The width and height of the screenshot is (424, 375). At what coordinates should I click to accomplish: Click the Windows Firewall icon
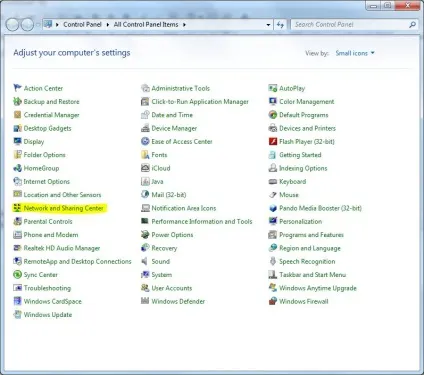(x=273, y=301)
